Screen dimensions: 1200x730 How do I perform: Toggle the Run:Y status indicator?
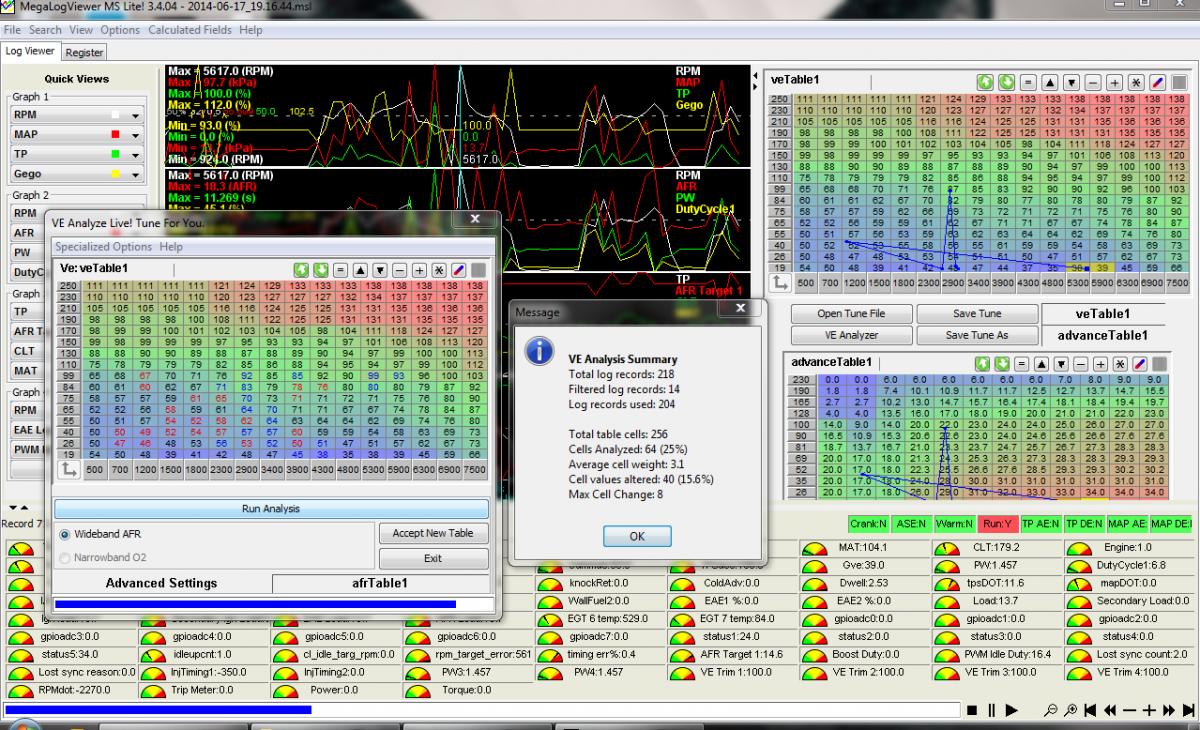coord(998,524)
